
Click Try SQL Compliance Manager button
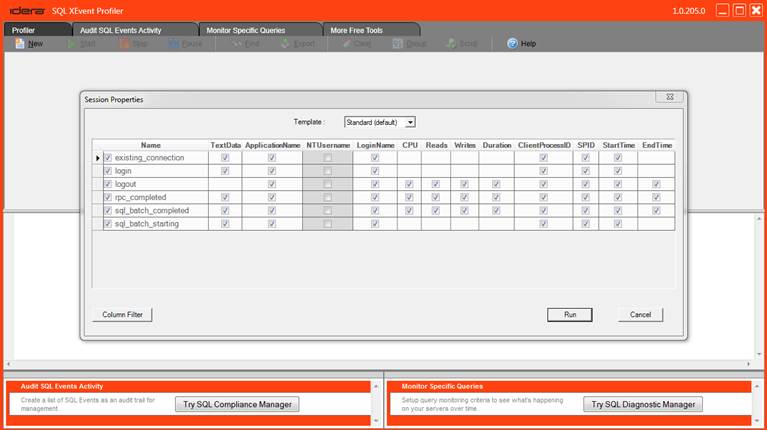(x=237, y=404)
